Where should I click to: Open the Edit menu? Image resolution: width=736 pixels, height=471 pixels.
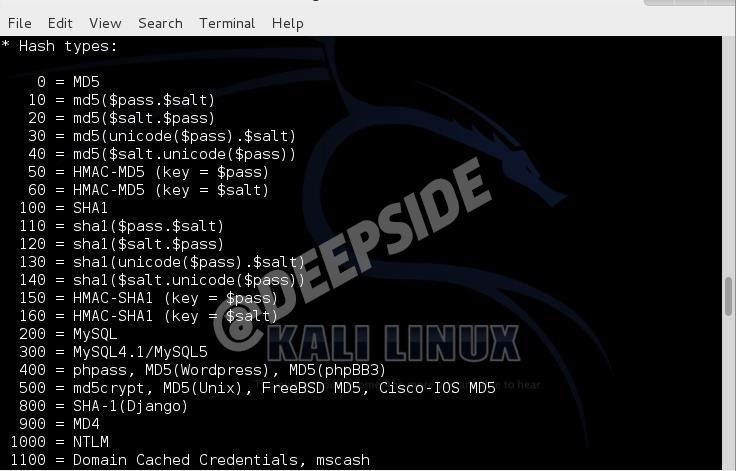click(60, 23)
